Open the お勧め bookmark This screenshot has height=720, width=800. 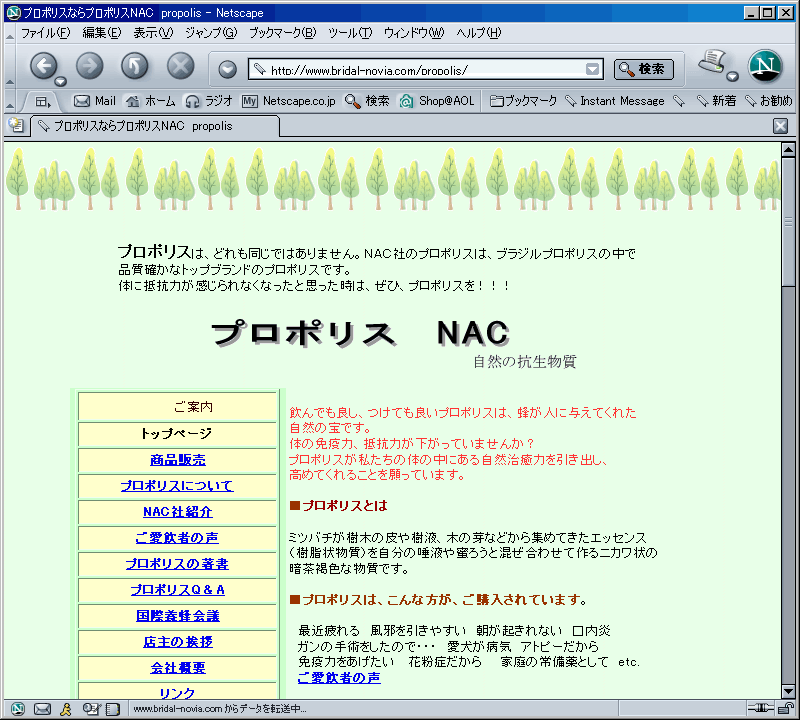click(768, 101)
